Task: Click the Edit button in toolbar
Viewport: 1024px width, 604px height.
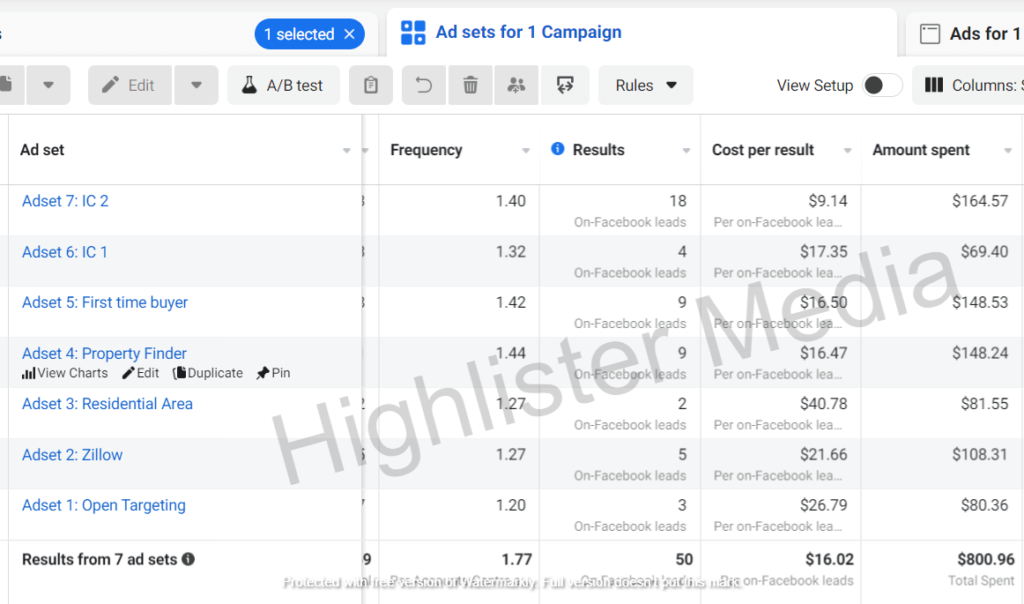Action: click(x=130, y=86)
